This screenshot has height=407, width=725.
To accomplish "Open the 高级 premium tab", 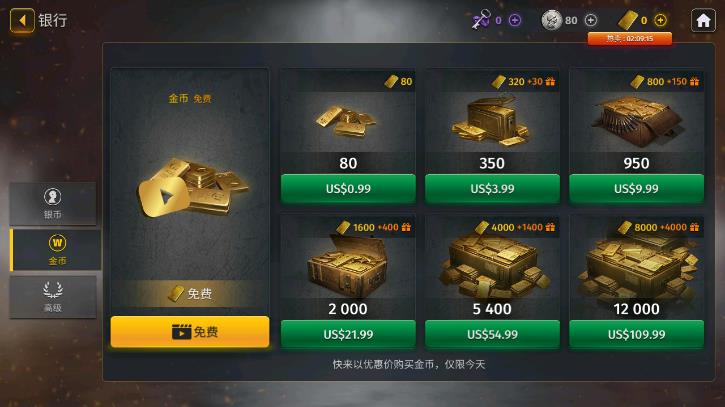I will pyautogui.click(x=53, y=296).
